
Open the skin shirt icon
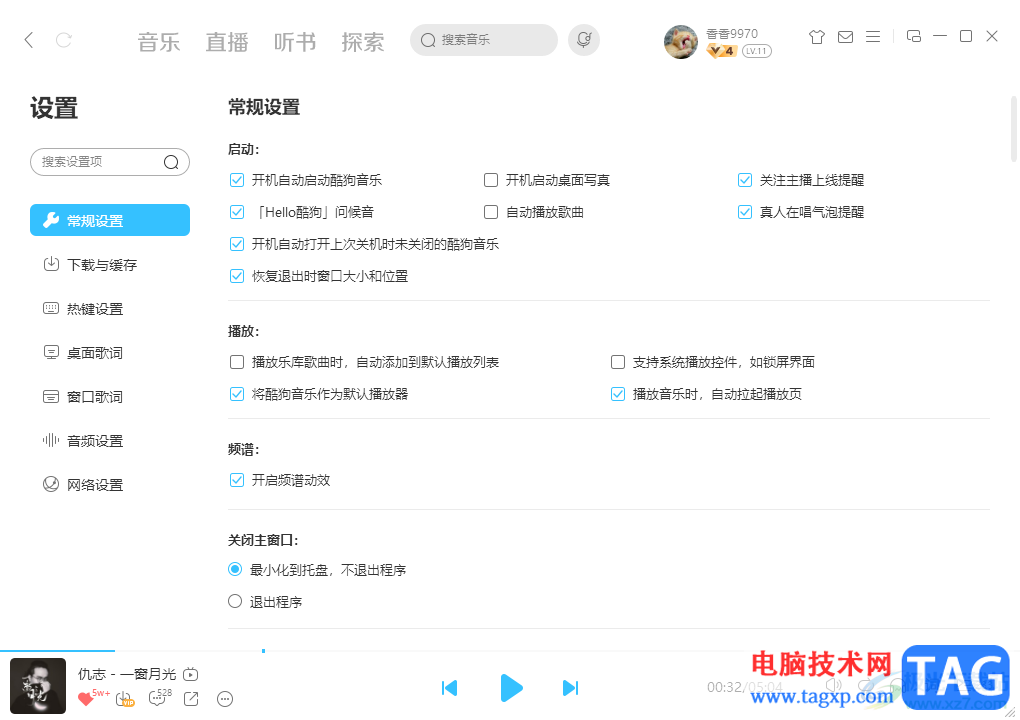[x=817, y=36]
